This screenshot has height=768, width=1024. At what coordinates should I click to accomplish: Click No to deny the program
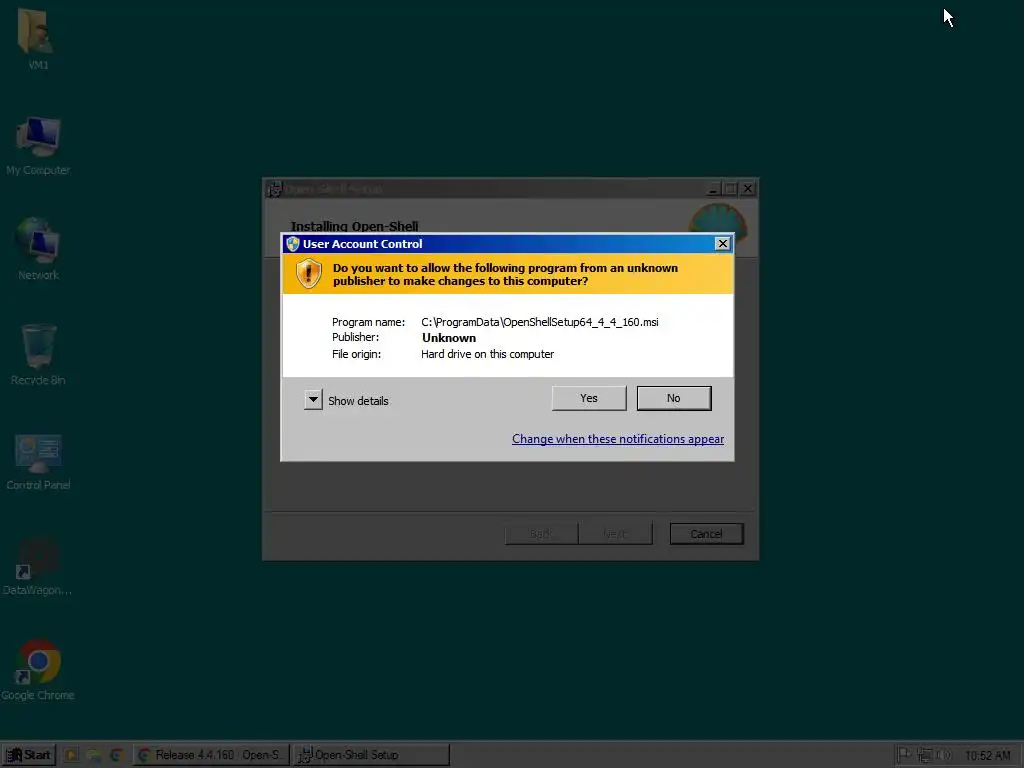tap(673, 398)
